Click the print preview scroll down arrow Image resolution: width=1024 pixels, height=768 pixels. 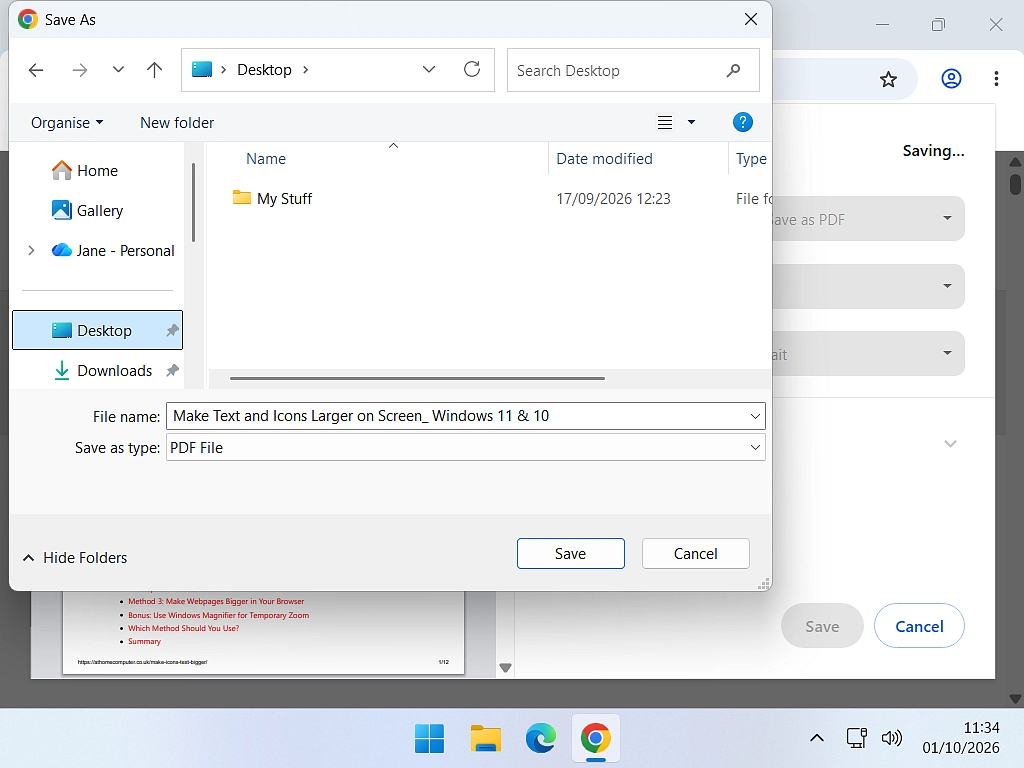tap(505, 667)
